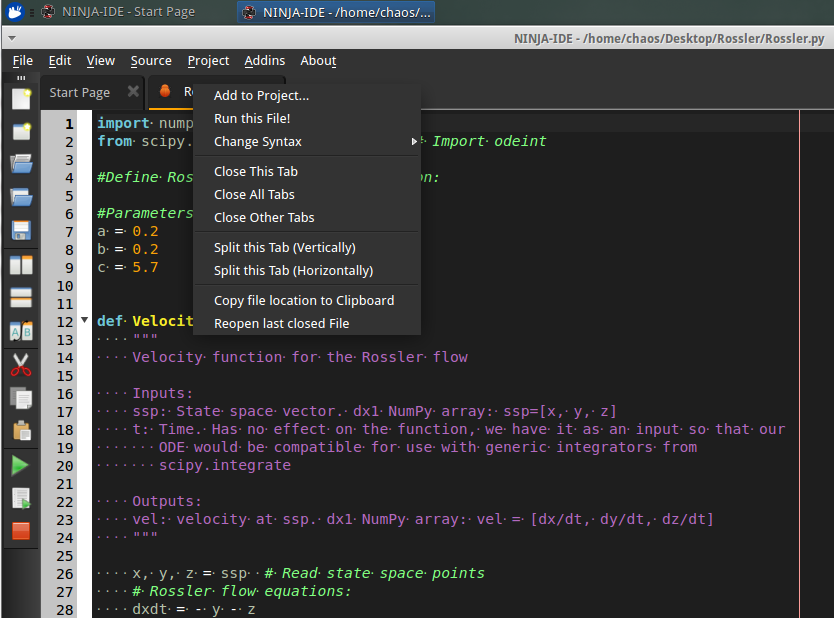Screen dimensions: 834x618
Task: Click the 'Import odeint' comment text
Action: pyautogui.click(x=489, y=141)
